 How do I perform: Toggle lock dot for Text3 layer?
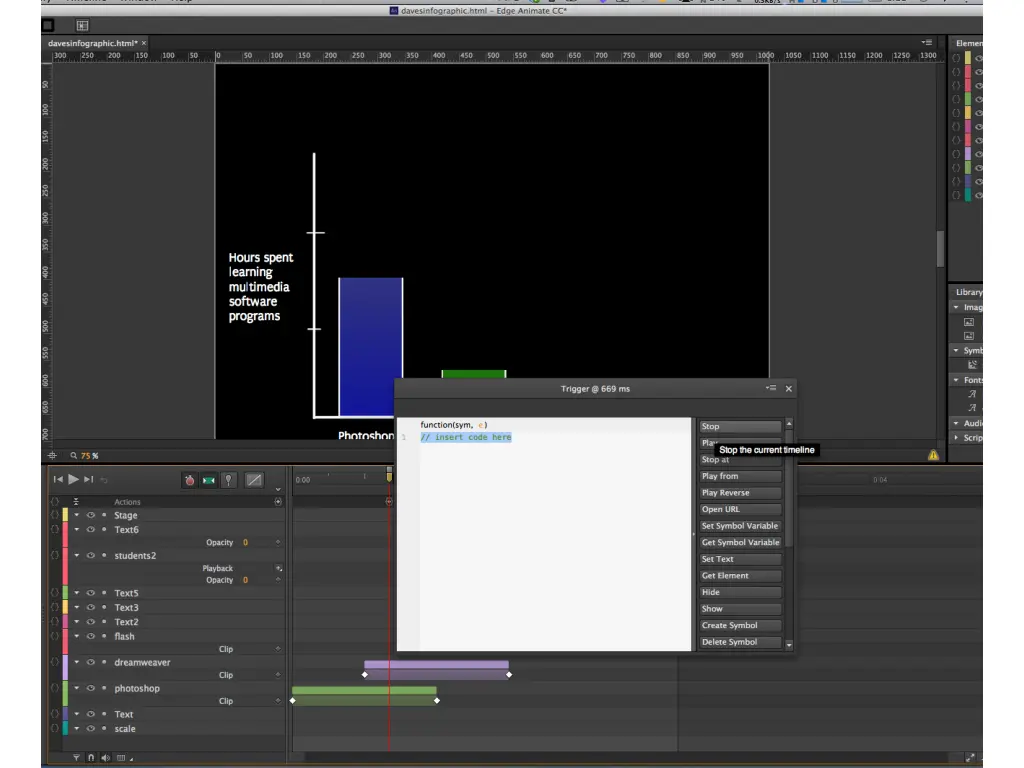(x=104, y=607)
